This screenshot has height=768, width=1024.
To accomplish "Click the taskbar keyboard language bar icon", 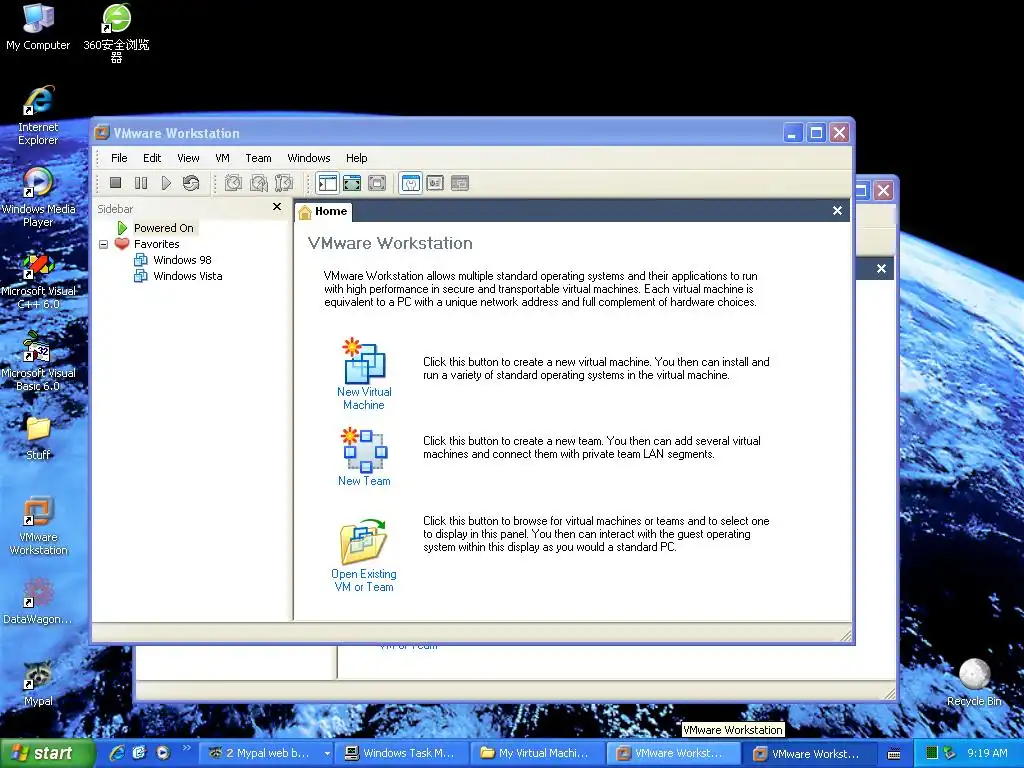I will [894, 754].
